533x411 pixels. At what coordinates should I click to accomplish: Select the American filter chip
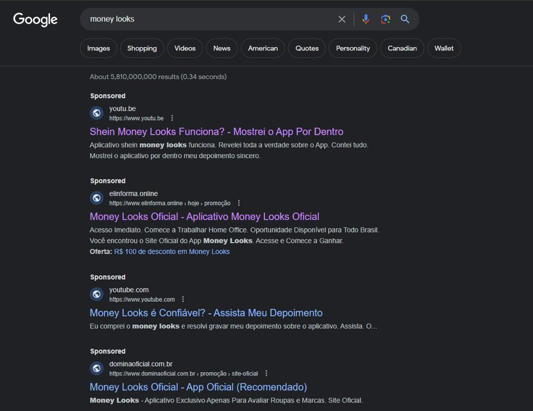263,48
